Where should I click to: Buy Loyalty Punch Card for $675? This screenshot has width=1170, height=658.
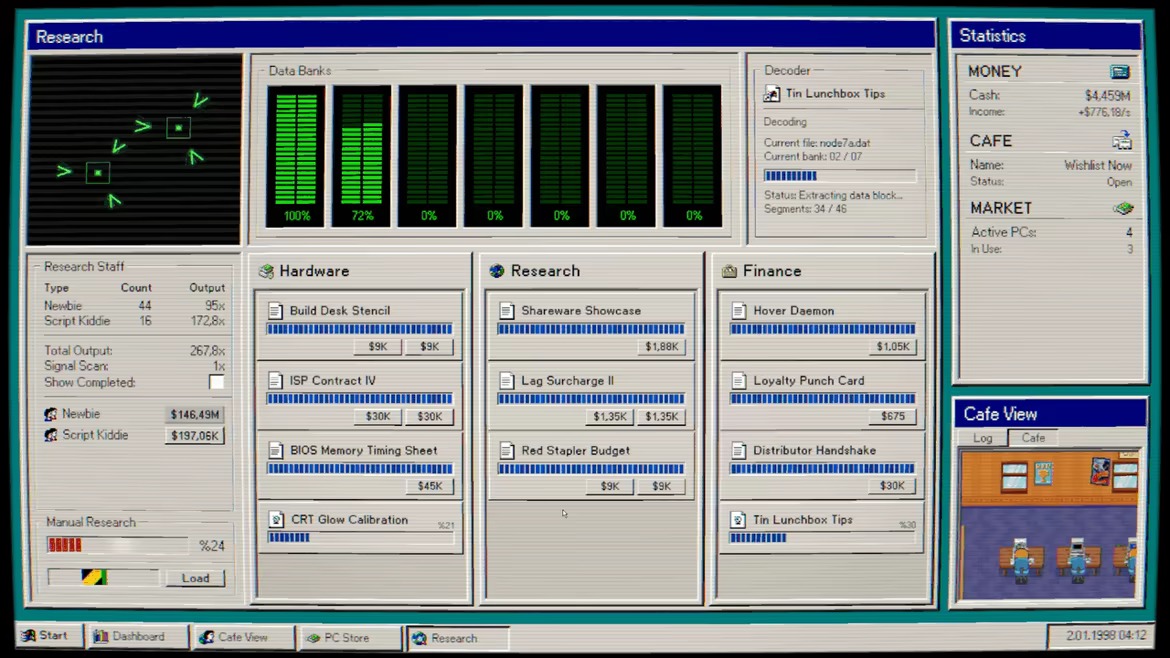coord(892,416)
